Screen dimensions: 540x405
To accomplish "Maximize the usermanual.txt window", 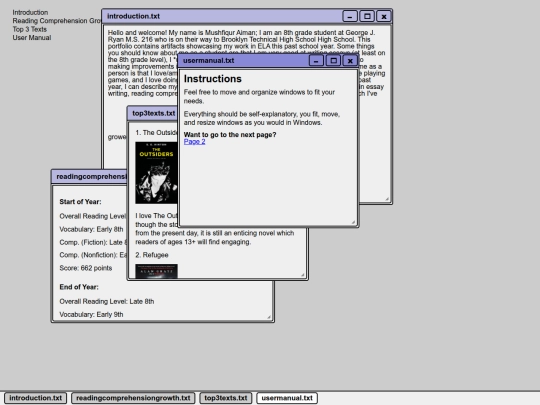I will 333,61.
